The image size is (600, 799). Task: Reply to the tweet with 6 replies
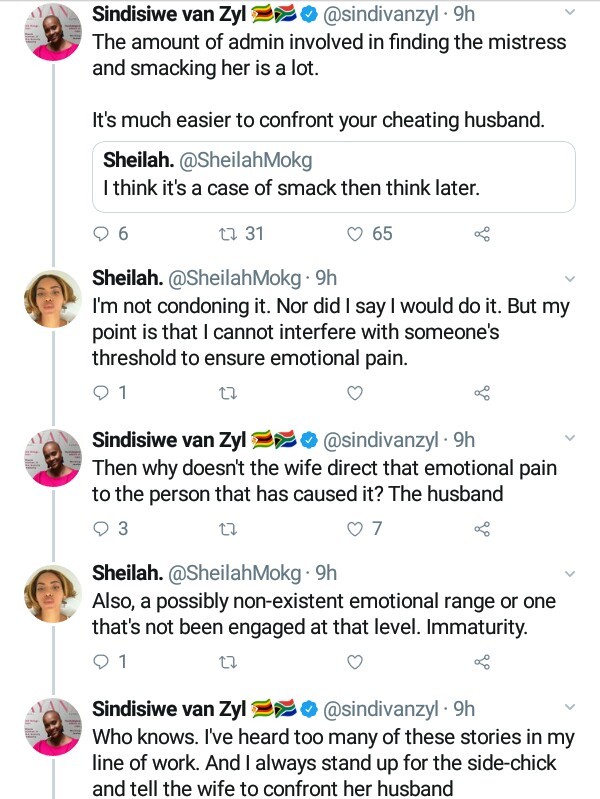tap(100, 234)
